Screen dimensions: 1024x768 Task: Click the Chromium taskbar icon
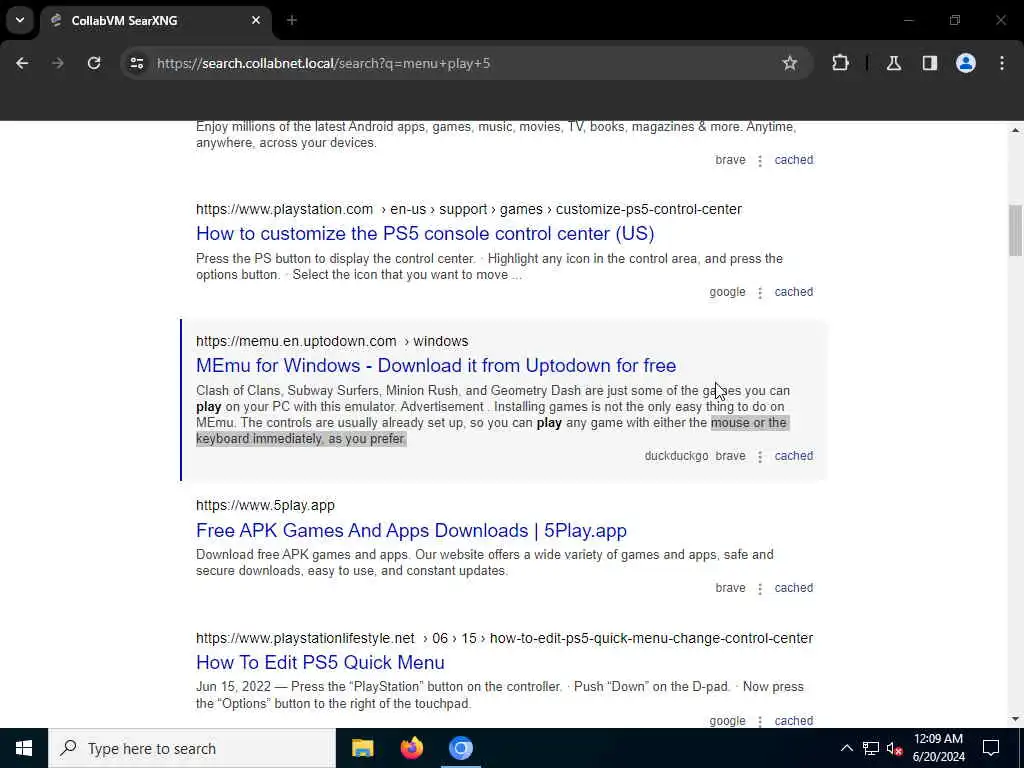click(x=460, y=748)
